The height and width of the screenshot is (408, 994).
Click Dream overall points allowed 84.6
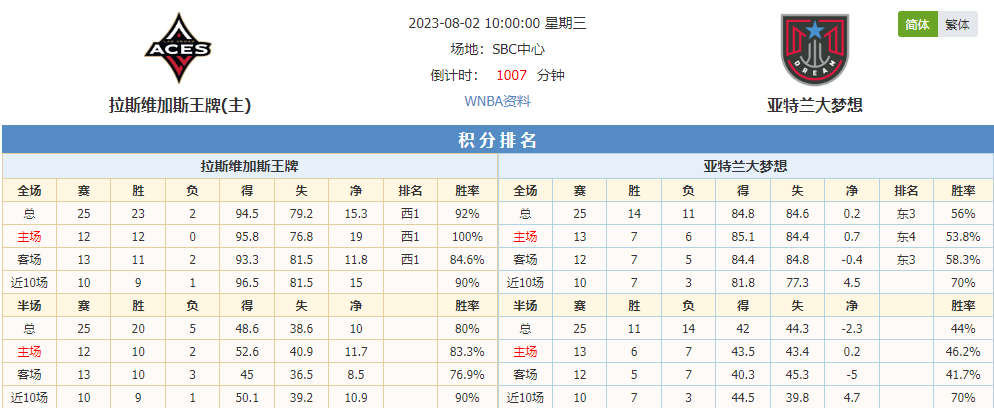797,214
